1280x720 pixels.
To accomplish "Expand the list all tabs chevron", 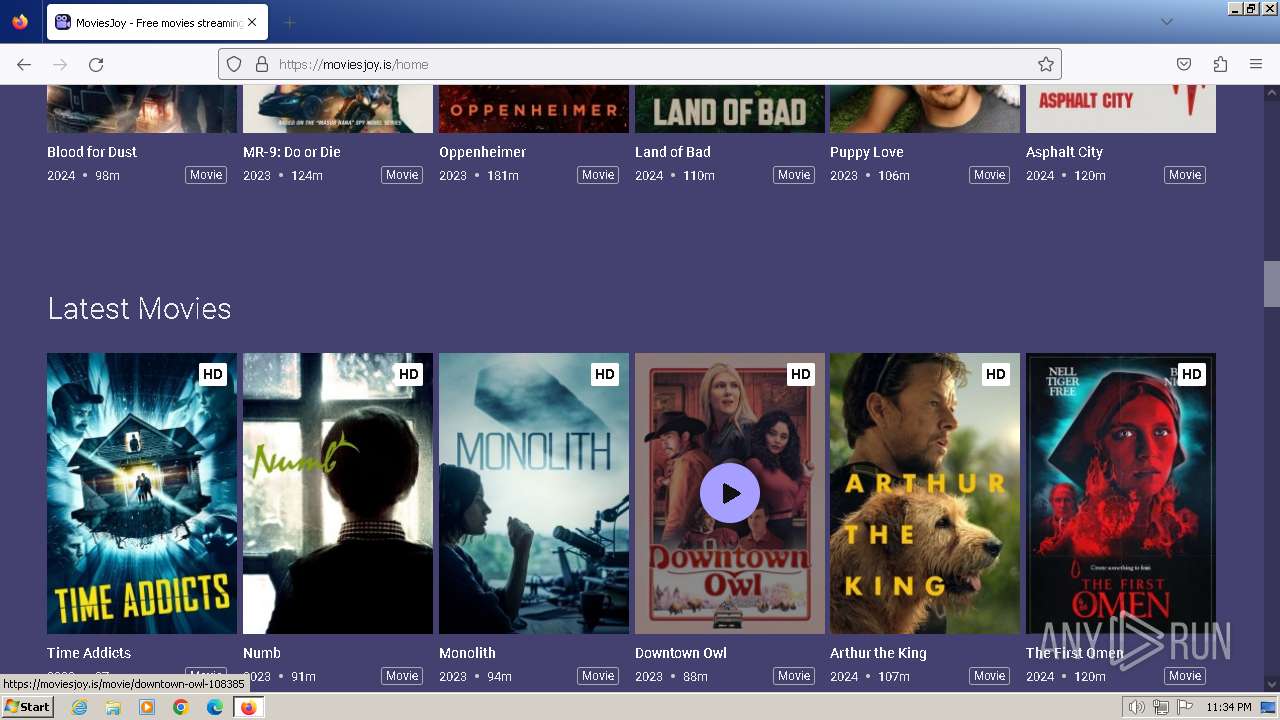I will (x=1166, y=22).
